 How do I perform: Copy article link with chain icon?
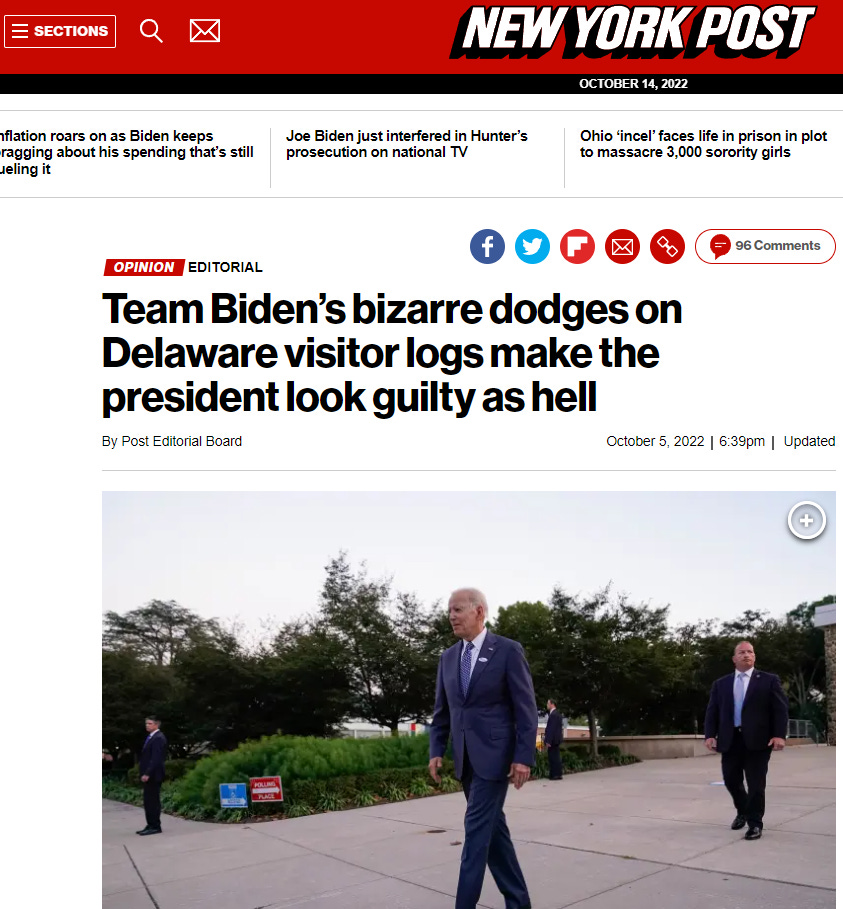pyautogui.click(x=667, y=246)
